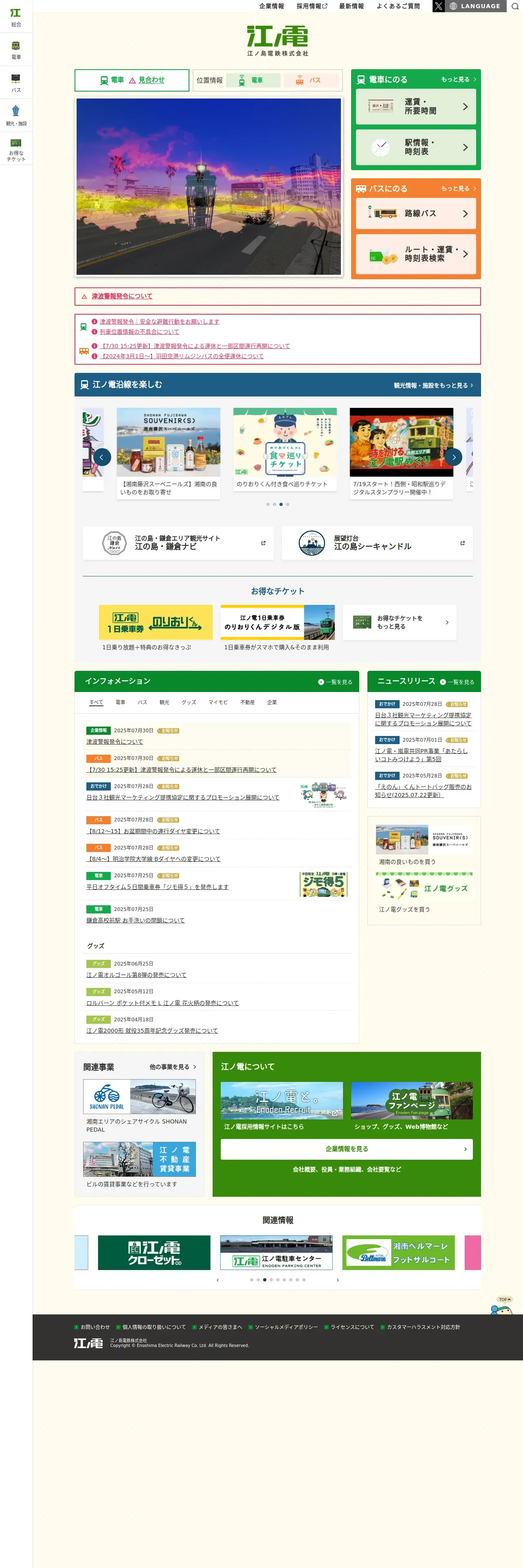This screenshot has height=1568, width=523.
Task: Open 採用情報 in top menu
Action: tap(312, 6)
